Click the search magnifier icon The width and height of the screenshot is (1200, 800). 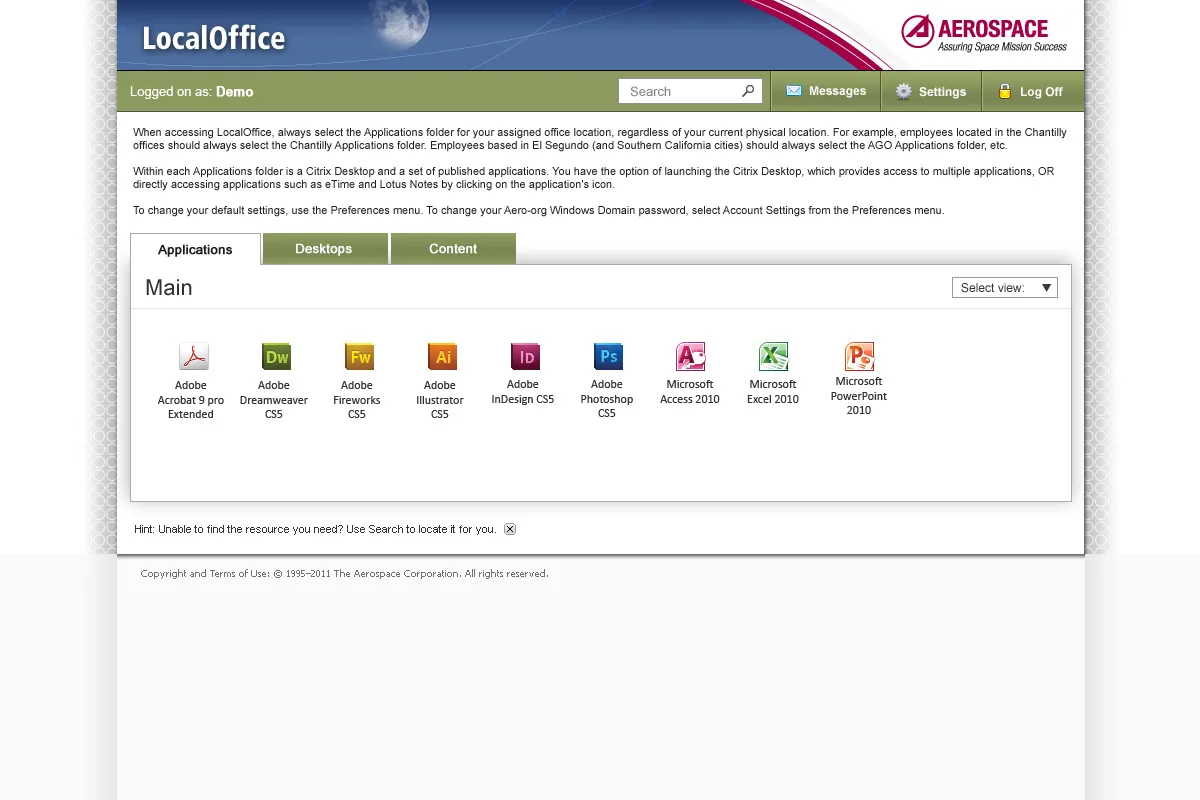(x=748, y=91)
